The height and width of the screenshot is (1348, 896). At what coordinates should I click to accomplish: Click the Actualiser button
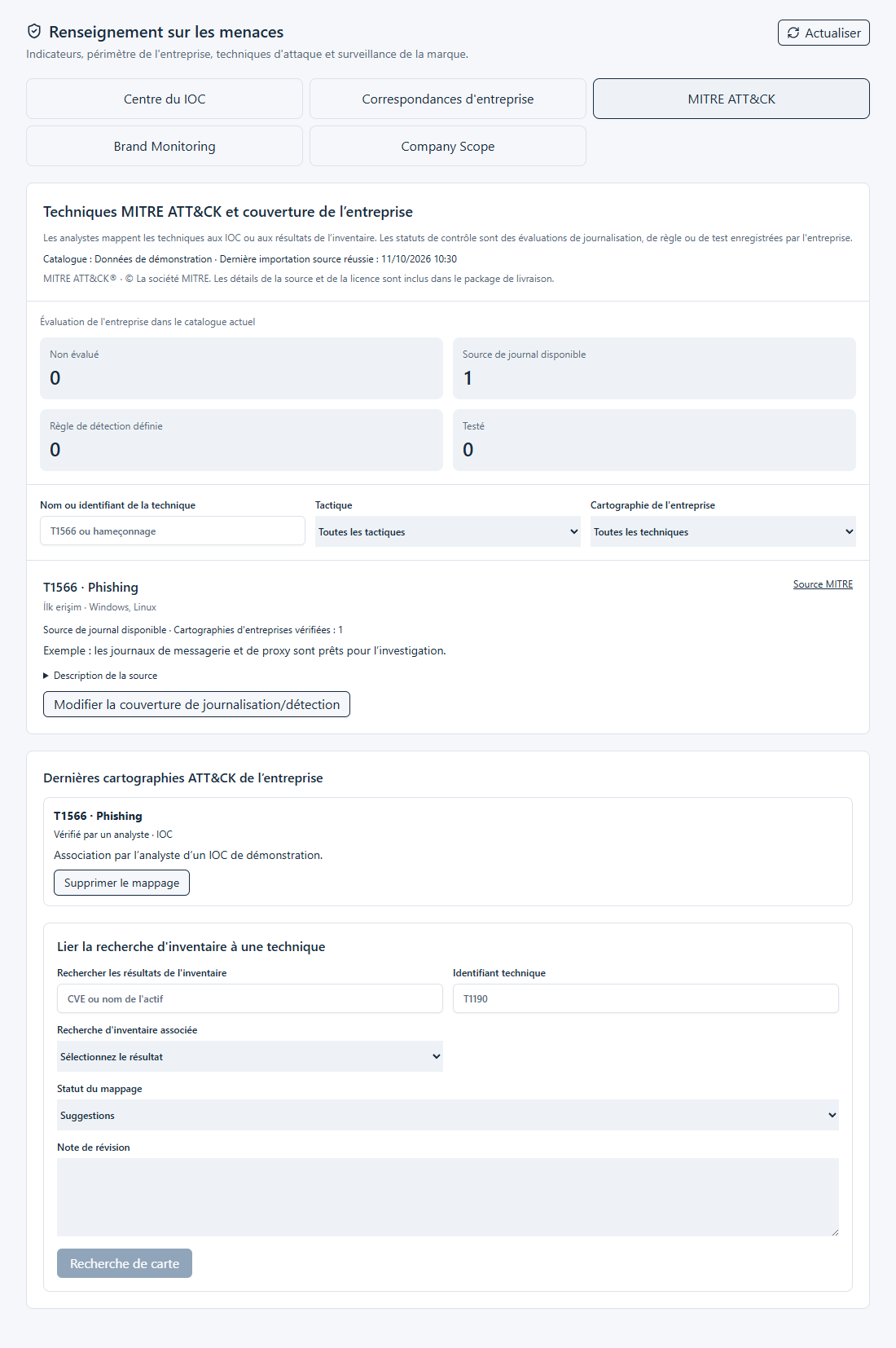[824, 33]
